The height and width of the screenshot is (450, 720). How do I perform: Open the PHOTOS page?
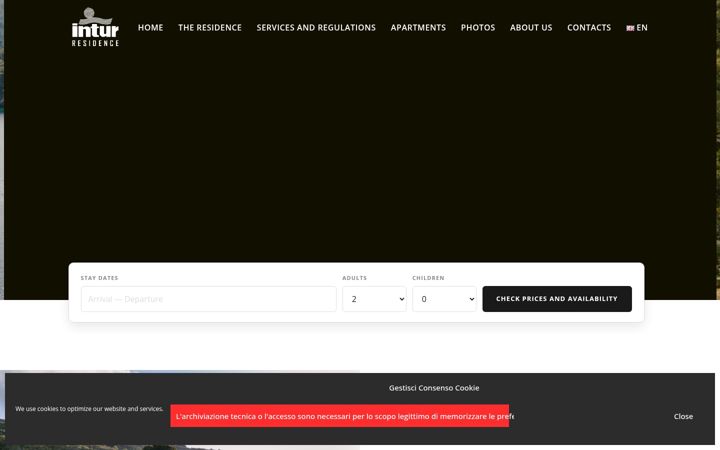[x=478, y=28]
